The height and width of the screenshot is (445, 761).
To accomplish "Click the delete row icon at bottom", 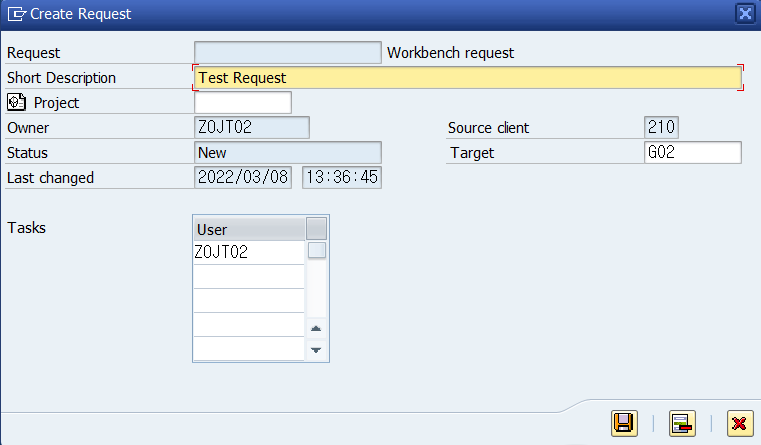I will pyautogui.click(x=682, y=423).
